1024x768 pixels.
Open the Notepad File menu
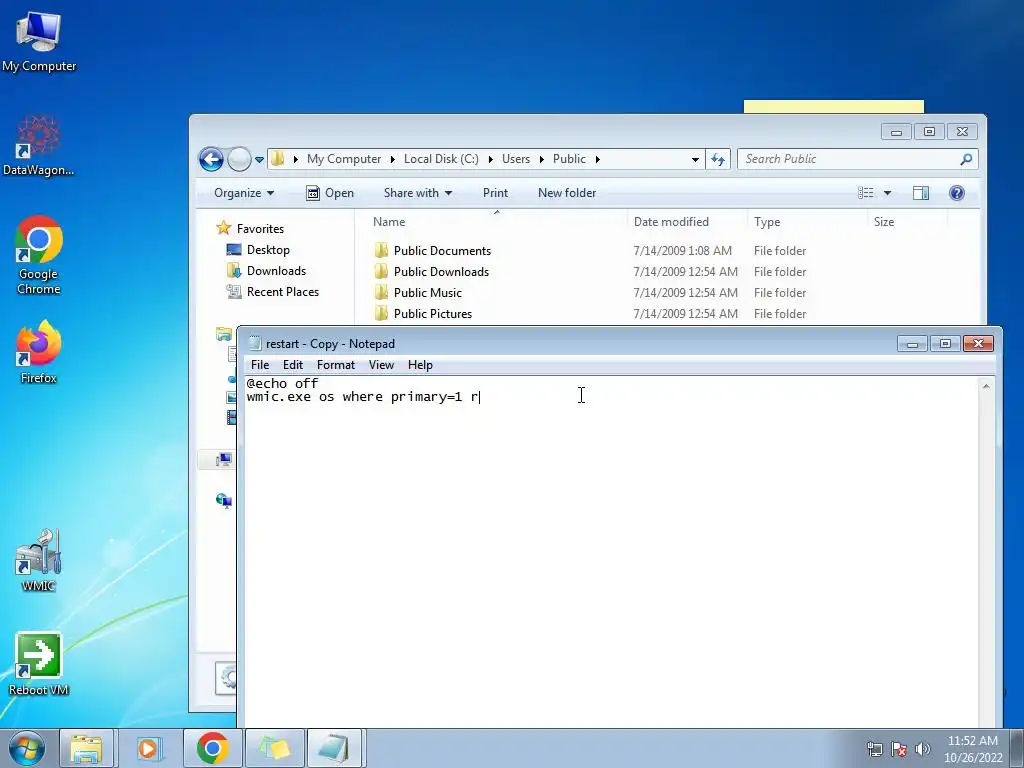coord(260,365)
